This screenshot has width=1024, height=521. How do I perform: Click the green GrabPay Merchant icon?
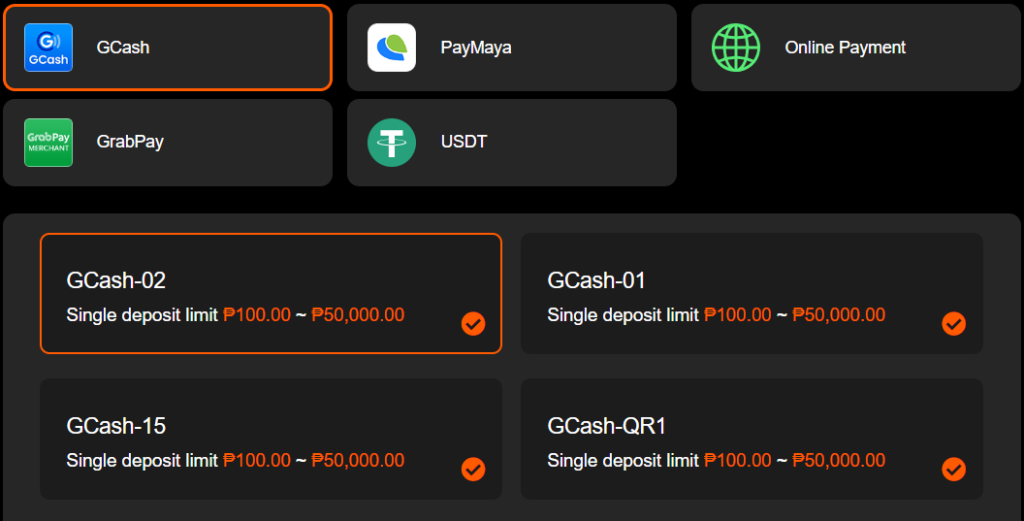point(48,142)
